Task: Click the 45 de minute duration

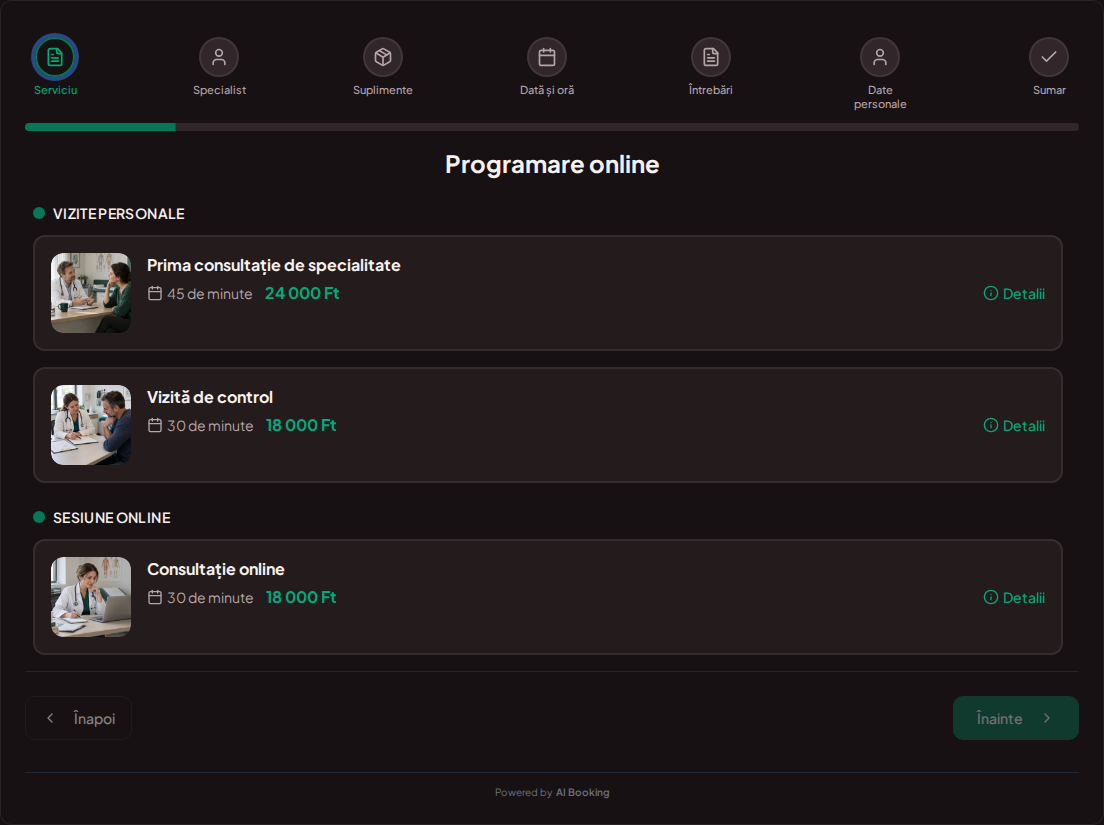Action: [x=210, y=294]
